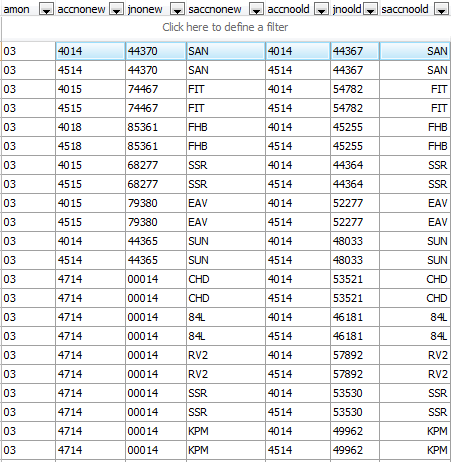This screenshot has height=462, width=451.
Task: Select jnoold cell 53521 with accnoold 4014
Action: [x=355, y=279]
